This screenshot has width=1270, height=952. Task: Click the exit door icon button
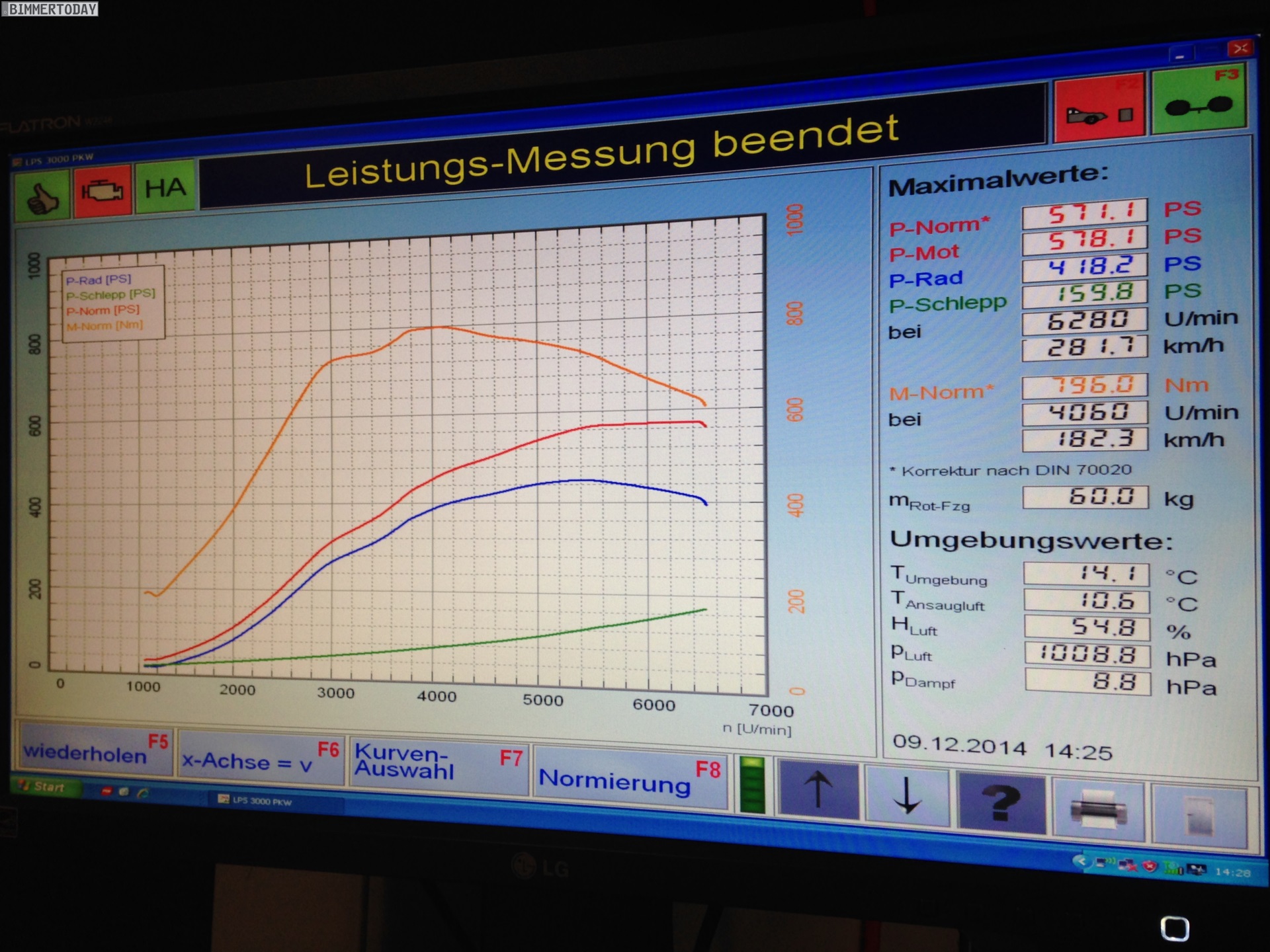pos(1199,816)
